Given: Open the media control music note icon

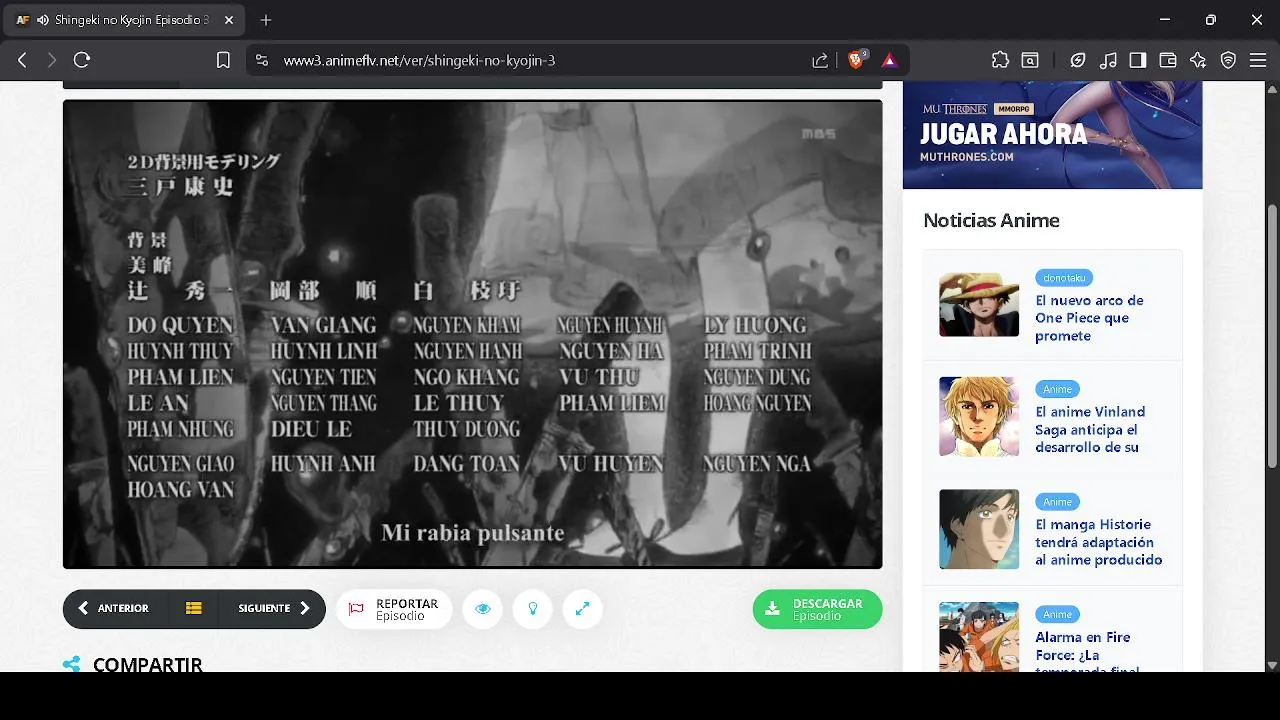Looking at the screenshot, I should (x=1108, y=60).
